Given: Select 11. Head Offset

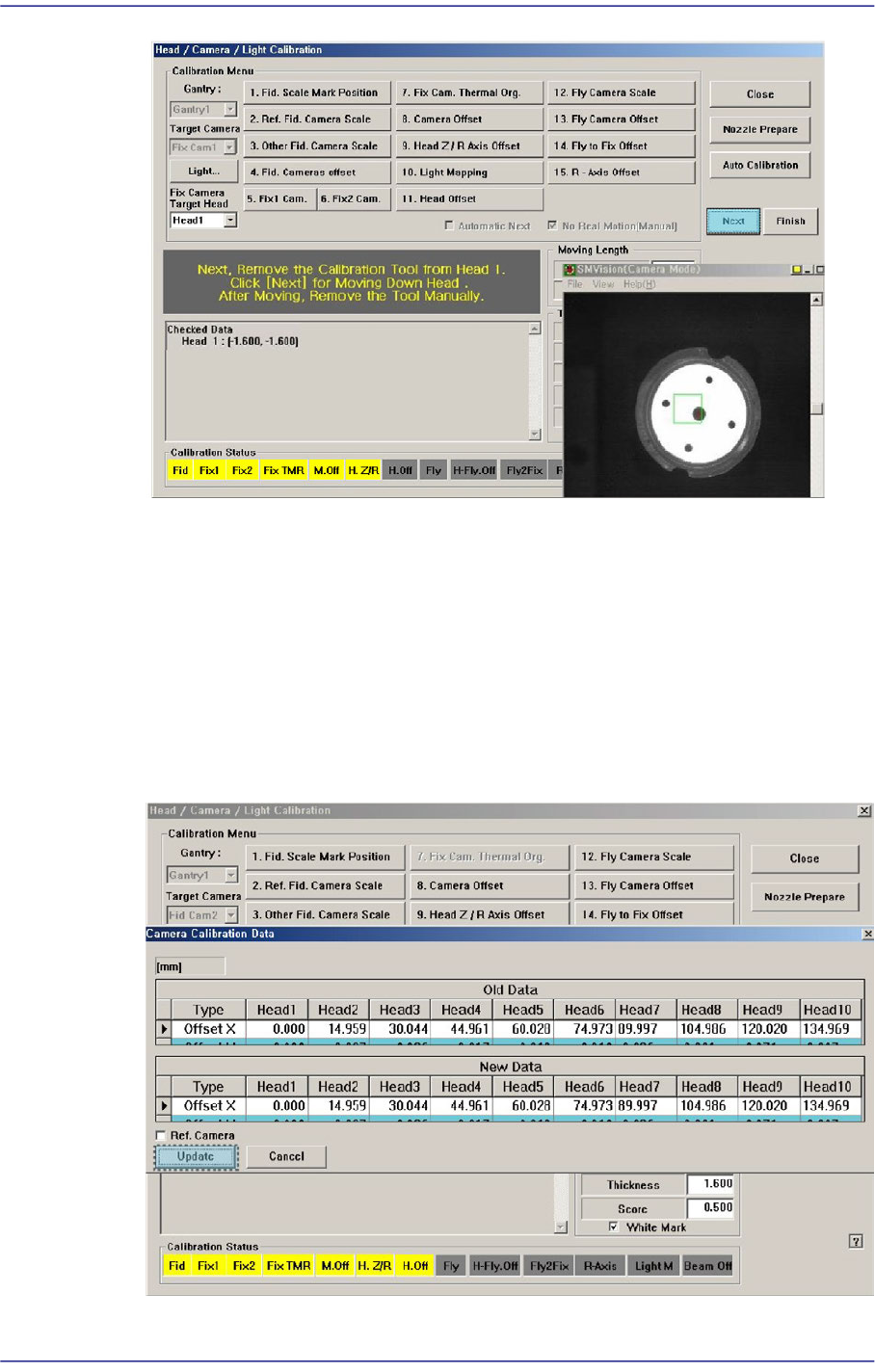Looking at the screenshot, I should 469,198.
